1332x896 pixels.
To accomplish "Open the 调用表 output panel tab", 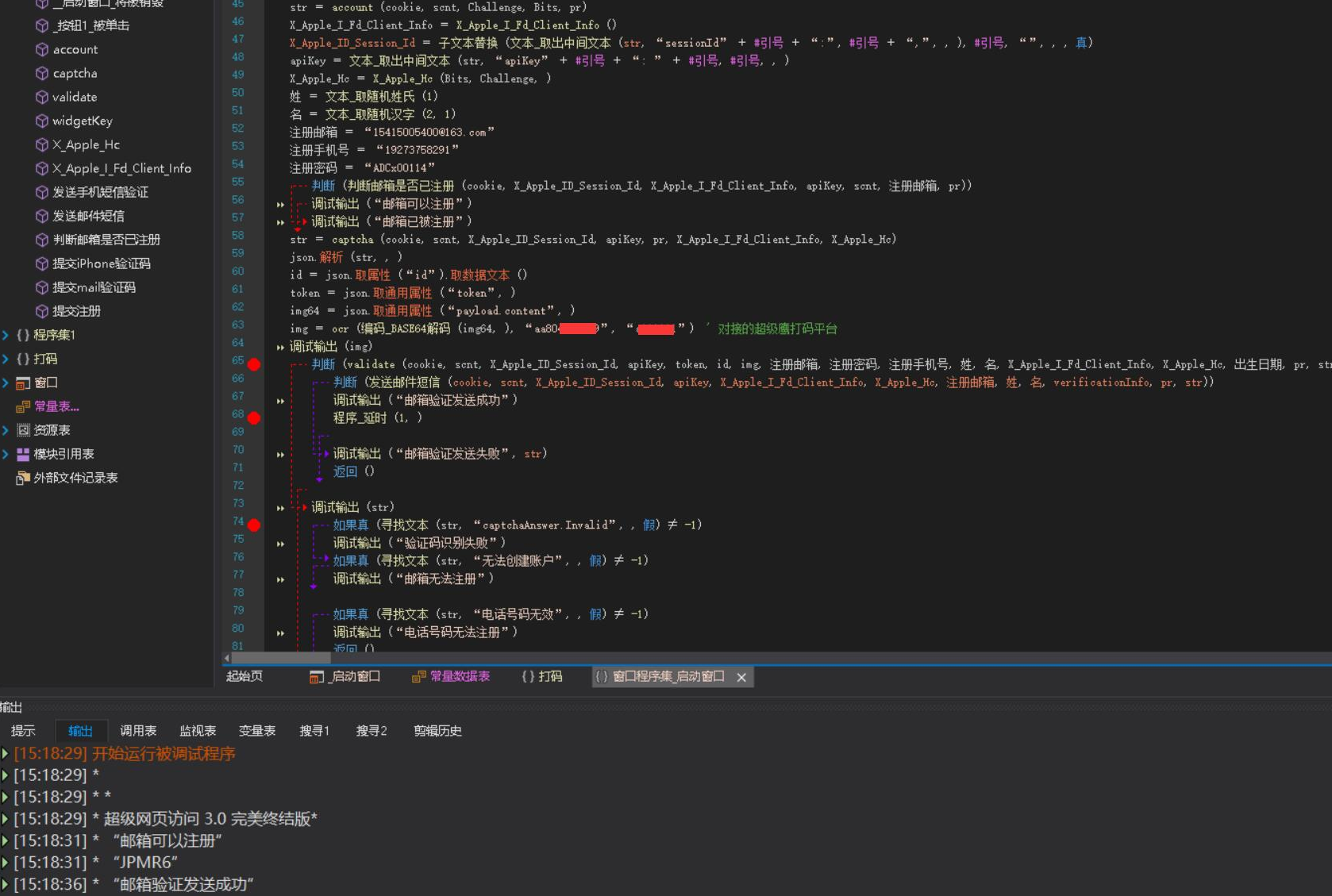I will point(138,730).
